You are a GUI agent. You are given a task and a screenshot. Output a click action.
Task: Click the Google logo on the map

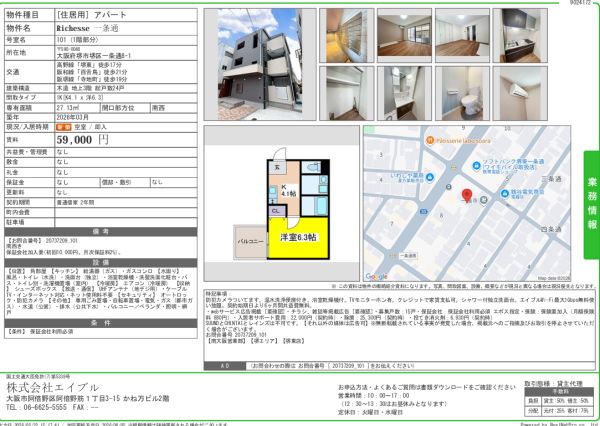click(376, 276)
